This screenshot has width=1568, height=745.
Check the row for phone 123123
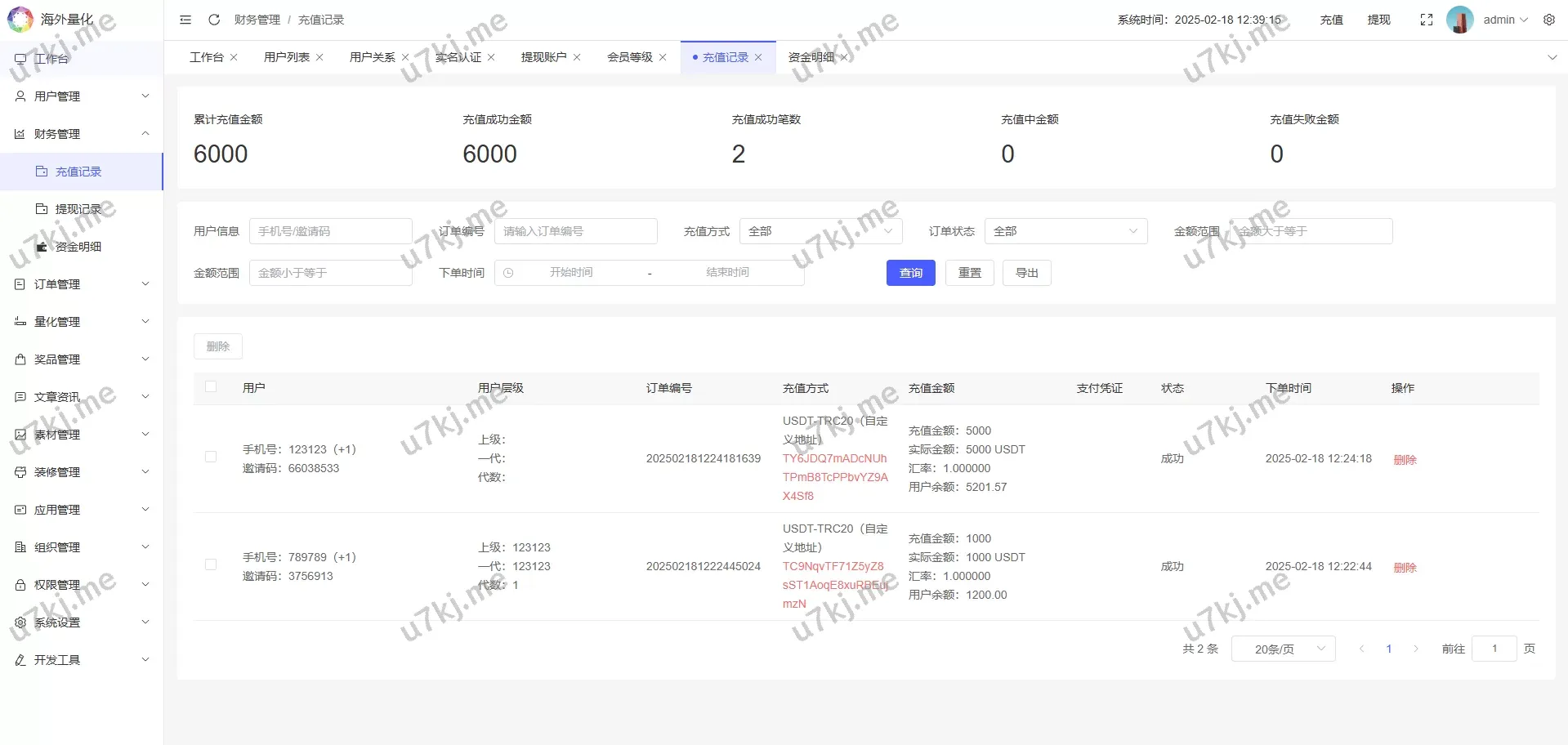[x=211, y=457]
